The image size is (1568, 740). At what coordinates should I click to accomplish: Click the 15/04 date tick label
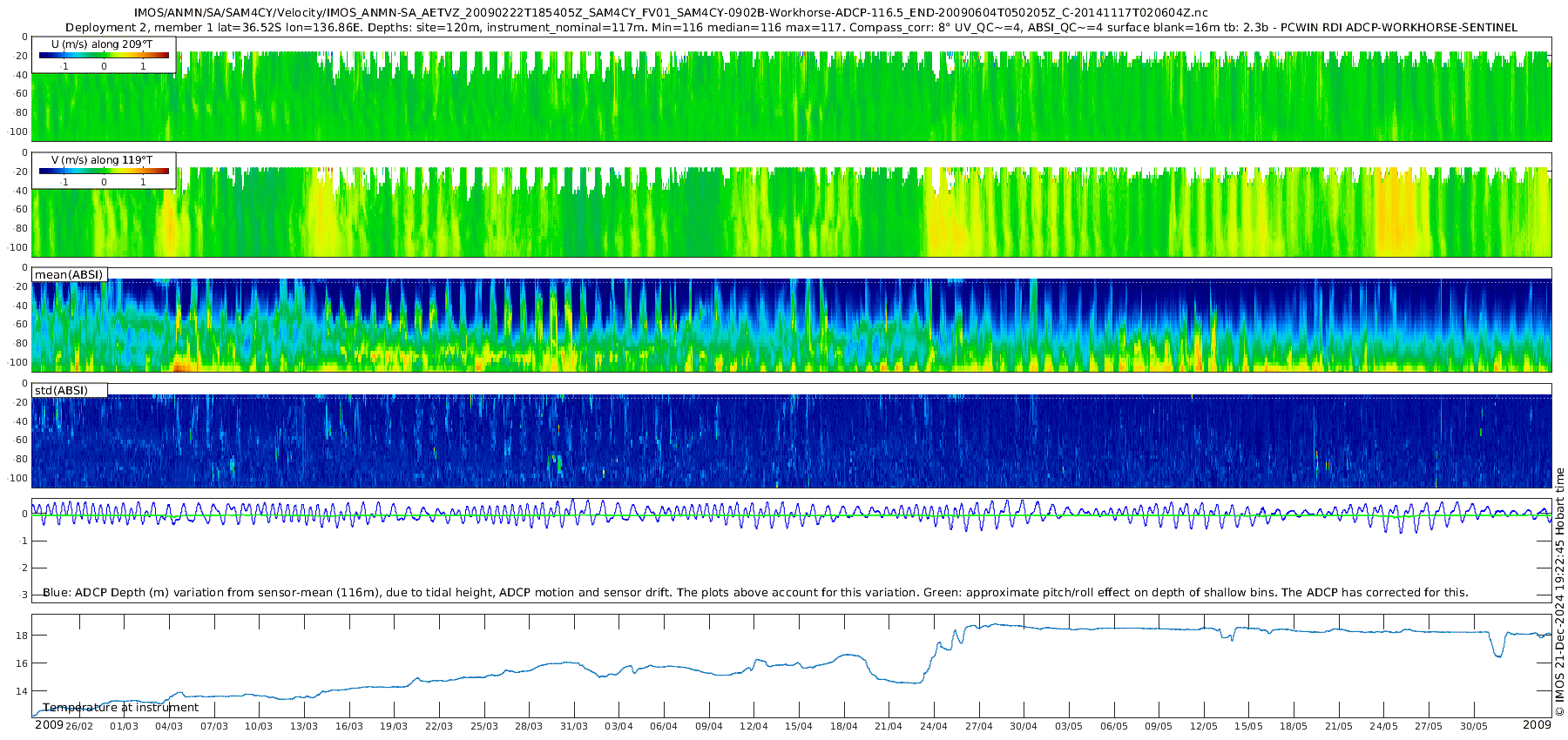[x=799, y=726]
